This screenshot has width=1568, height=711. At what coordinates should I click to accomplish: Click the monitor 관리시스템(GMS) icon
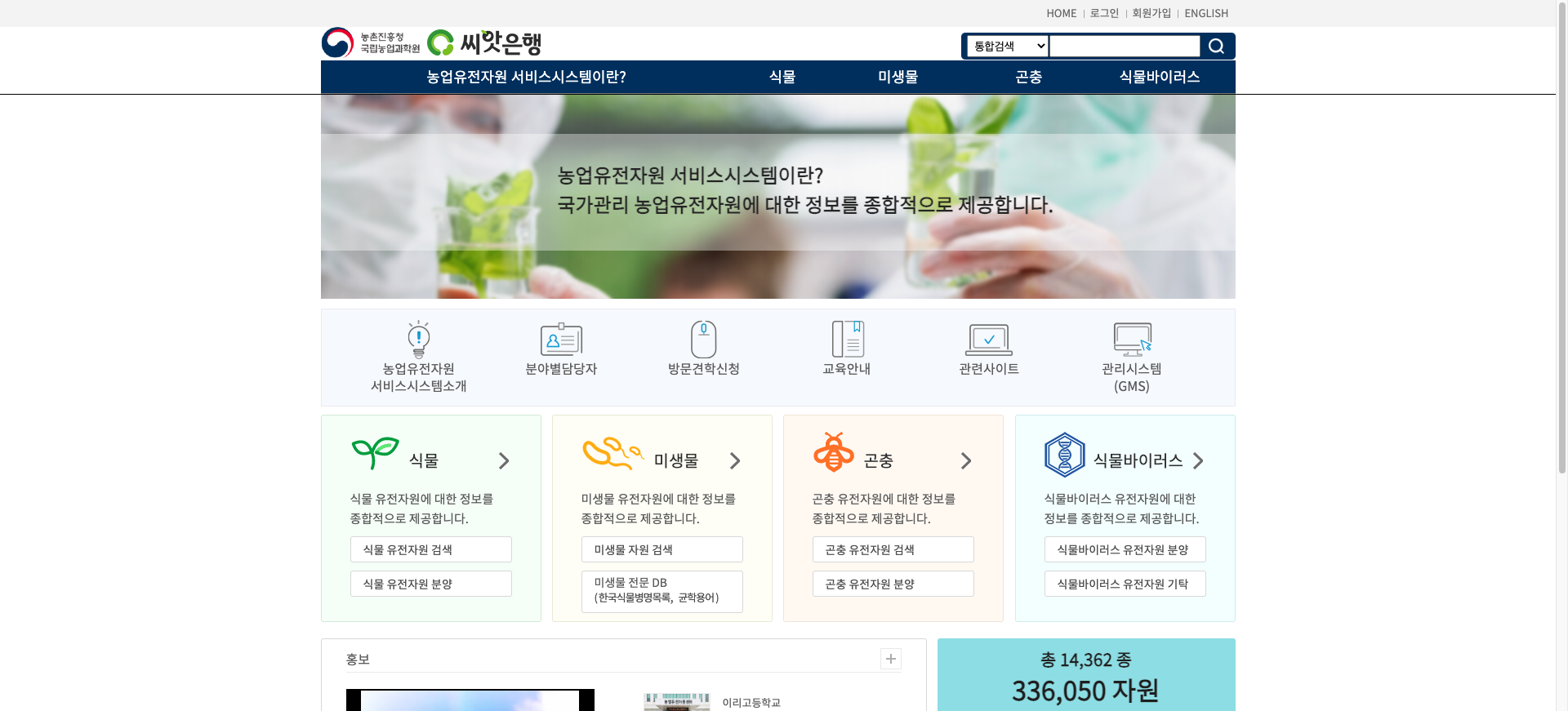pyautogui.click(x=1132, y=340)
